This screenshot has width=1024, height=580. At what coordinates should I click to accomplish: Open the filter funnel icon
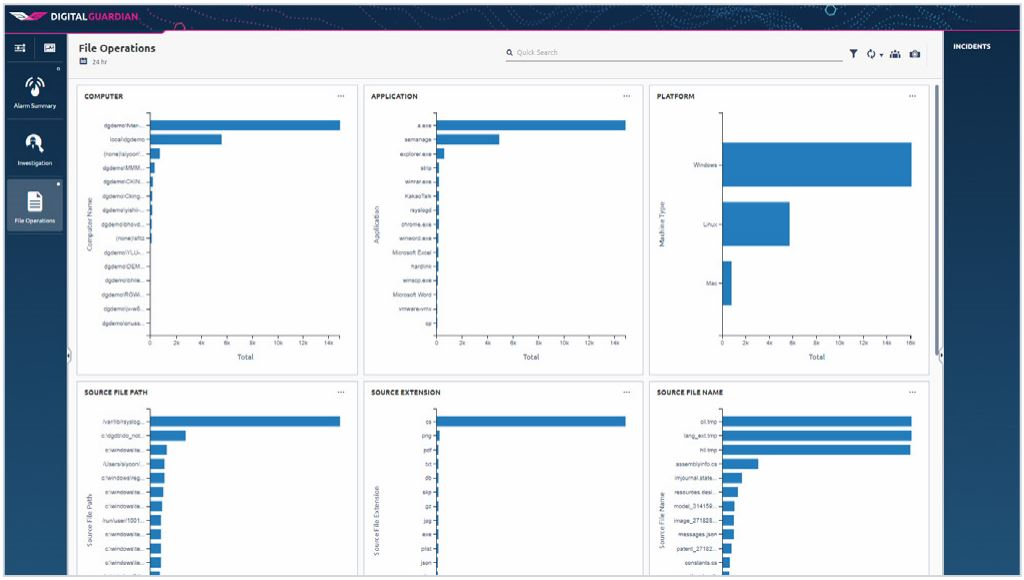tap(854, 55)
